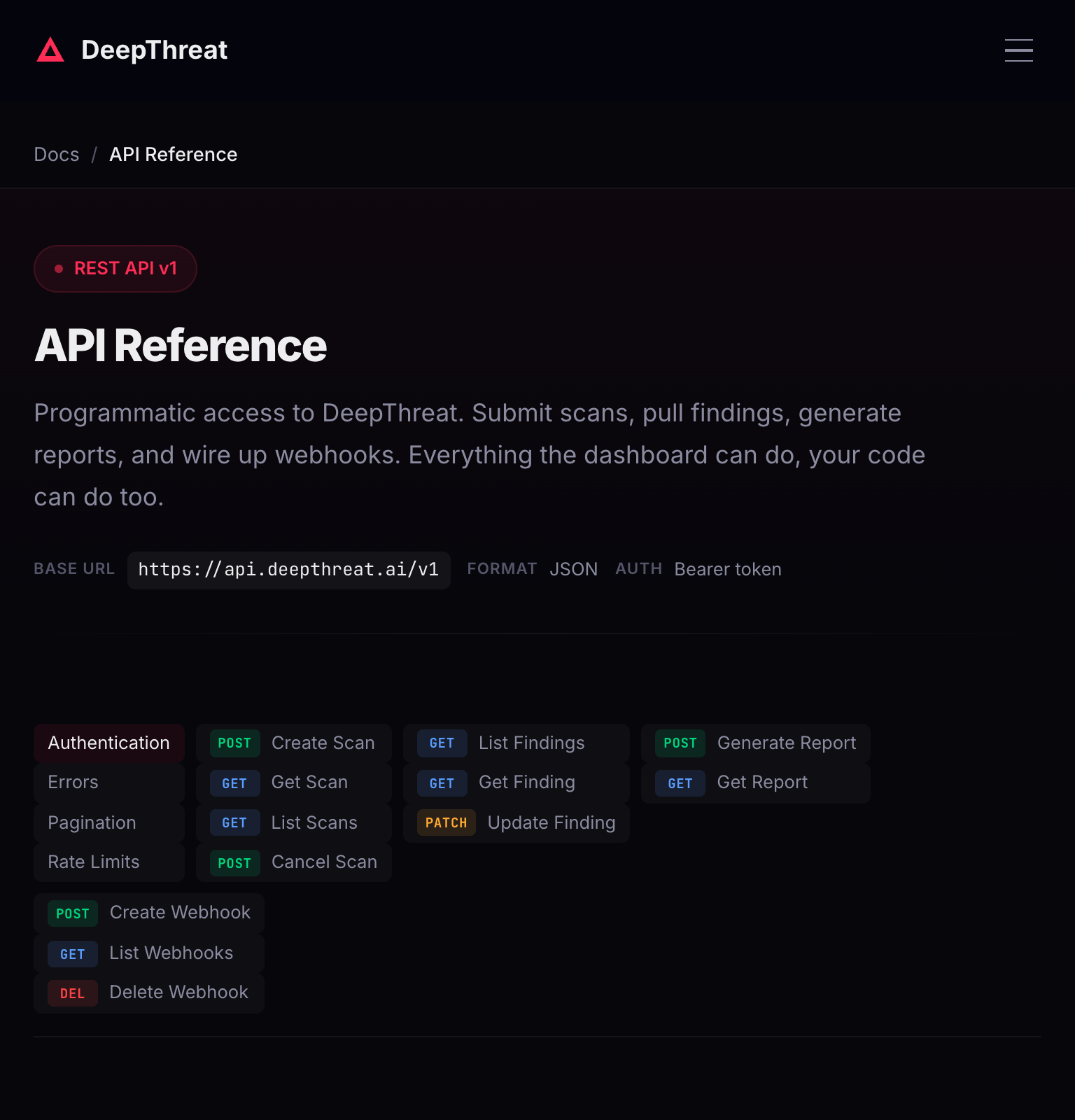Select the PATCH Update Finding endpoint

[516, 823]
